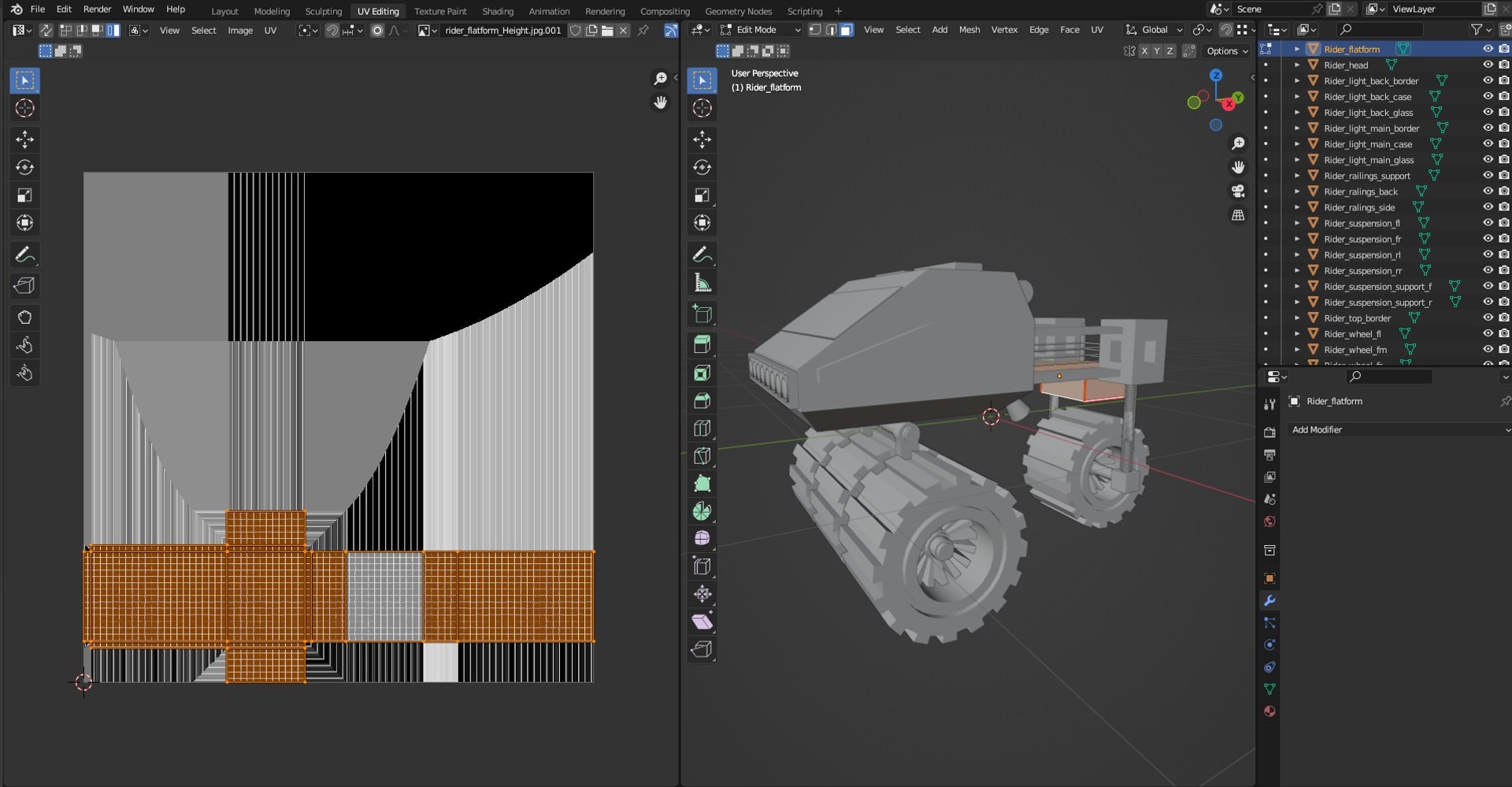Image resolution: width=1512 pixels, height=787 pixels.
Task: Hide Rider_head in viewport with eye icon
Action: [1488, 65]
